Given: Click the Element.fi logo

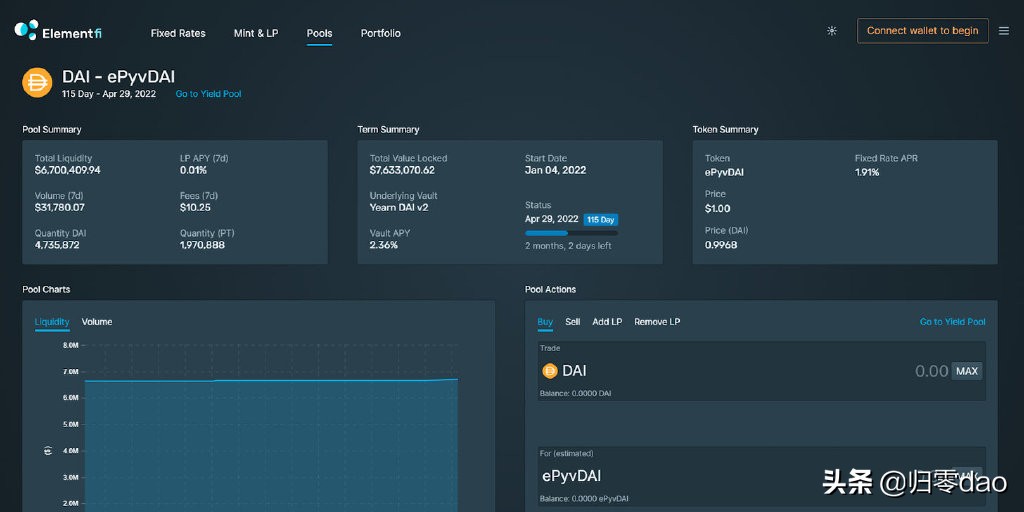Looking at the screenshot, I should 58,31.
